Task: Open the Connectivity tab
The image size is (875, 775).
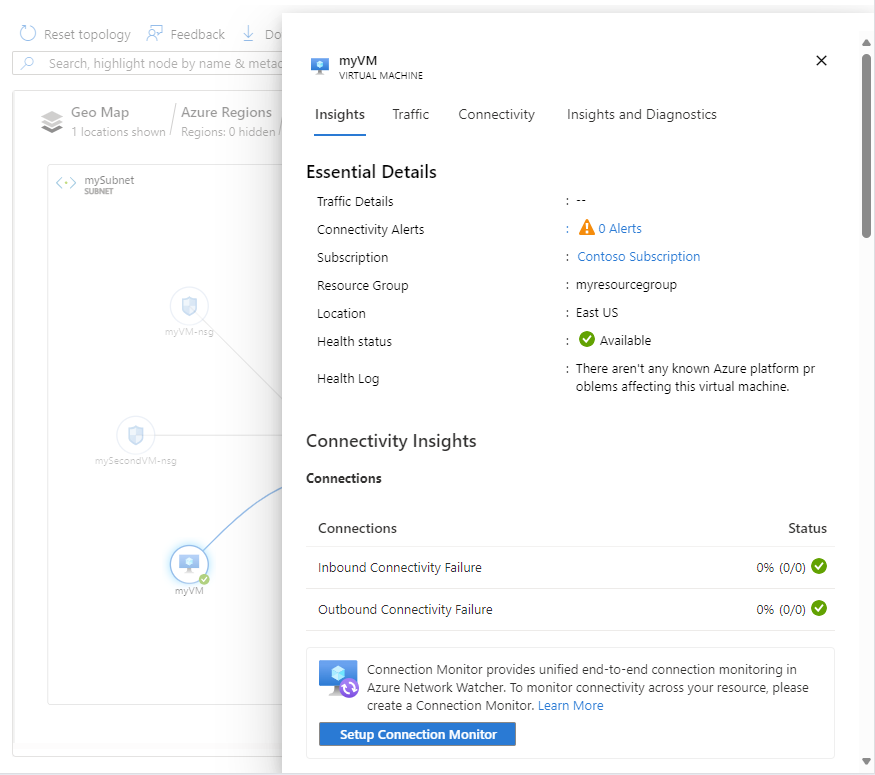Action: pos(497,114)
